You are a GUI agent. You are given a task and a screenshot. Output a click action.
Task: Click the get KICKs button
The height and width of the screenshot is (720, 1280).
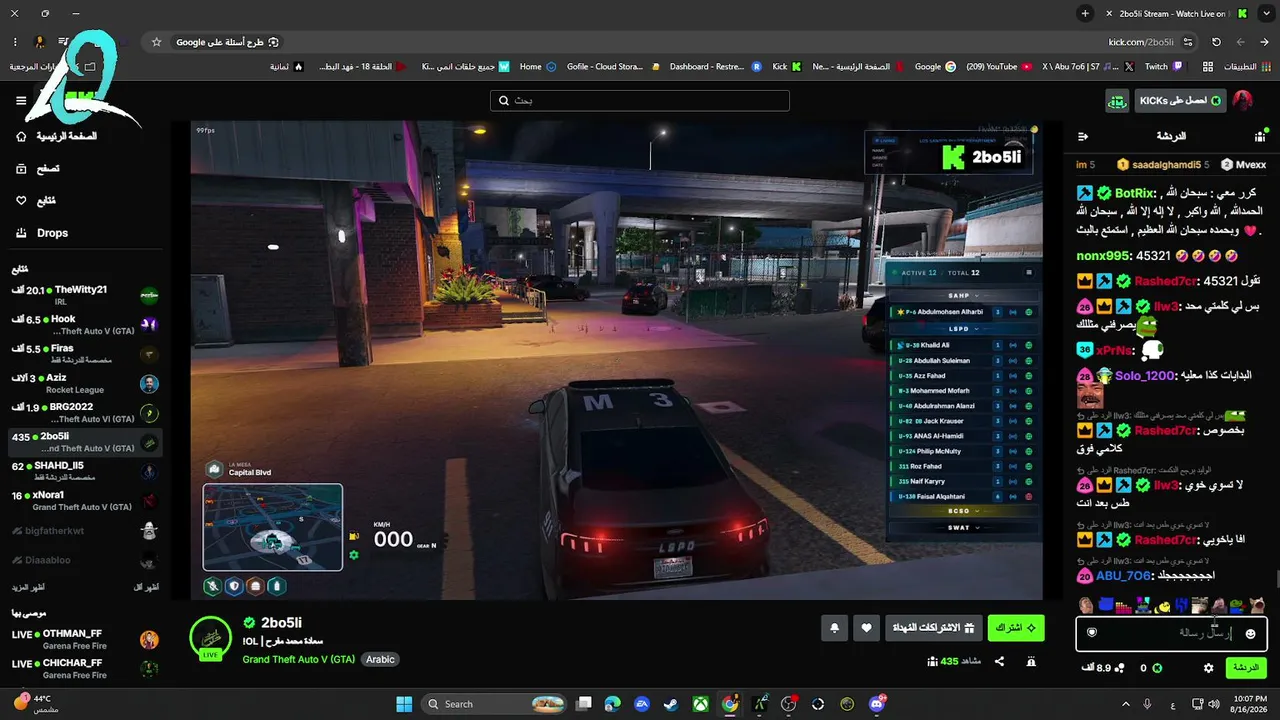tap(1181, 101)
